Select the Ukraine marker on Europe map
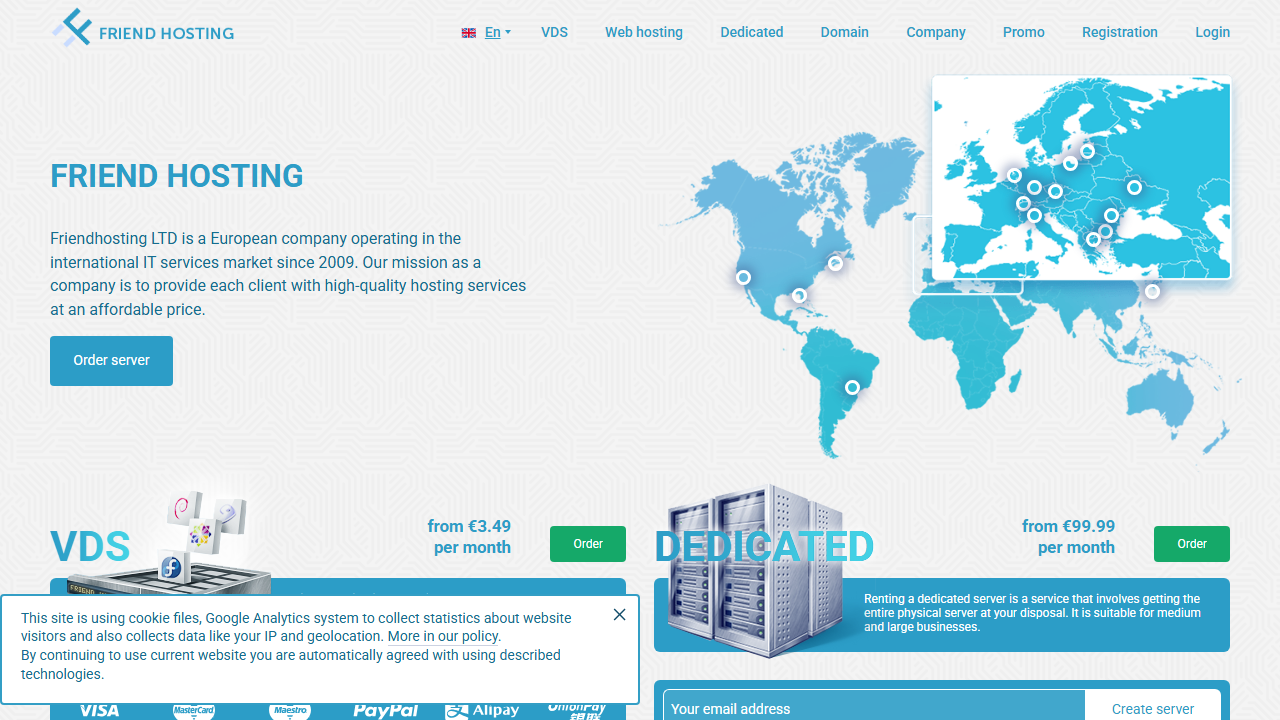 [x=1134, y=187]
